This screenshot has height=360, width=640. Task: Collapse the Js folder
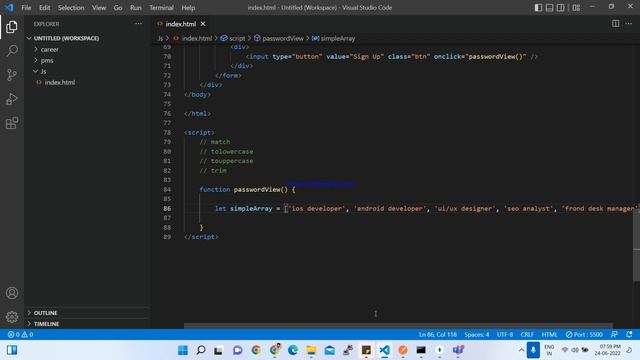point(43,71)
